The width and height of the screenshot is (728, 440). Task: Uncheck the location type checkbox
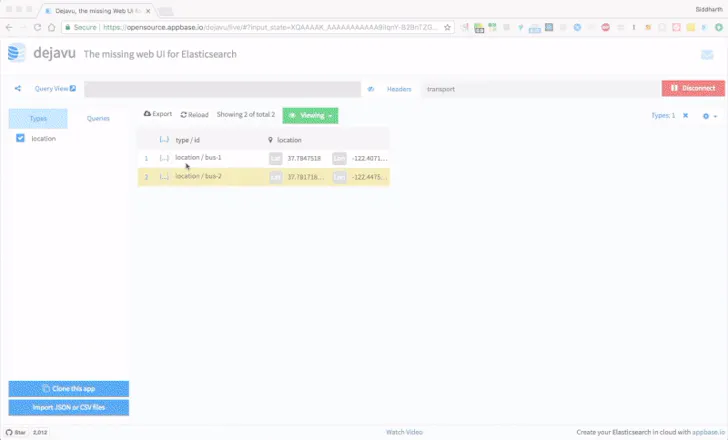tap(20, 138)
